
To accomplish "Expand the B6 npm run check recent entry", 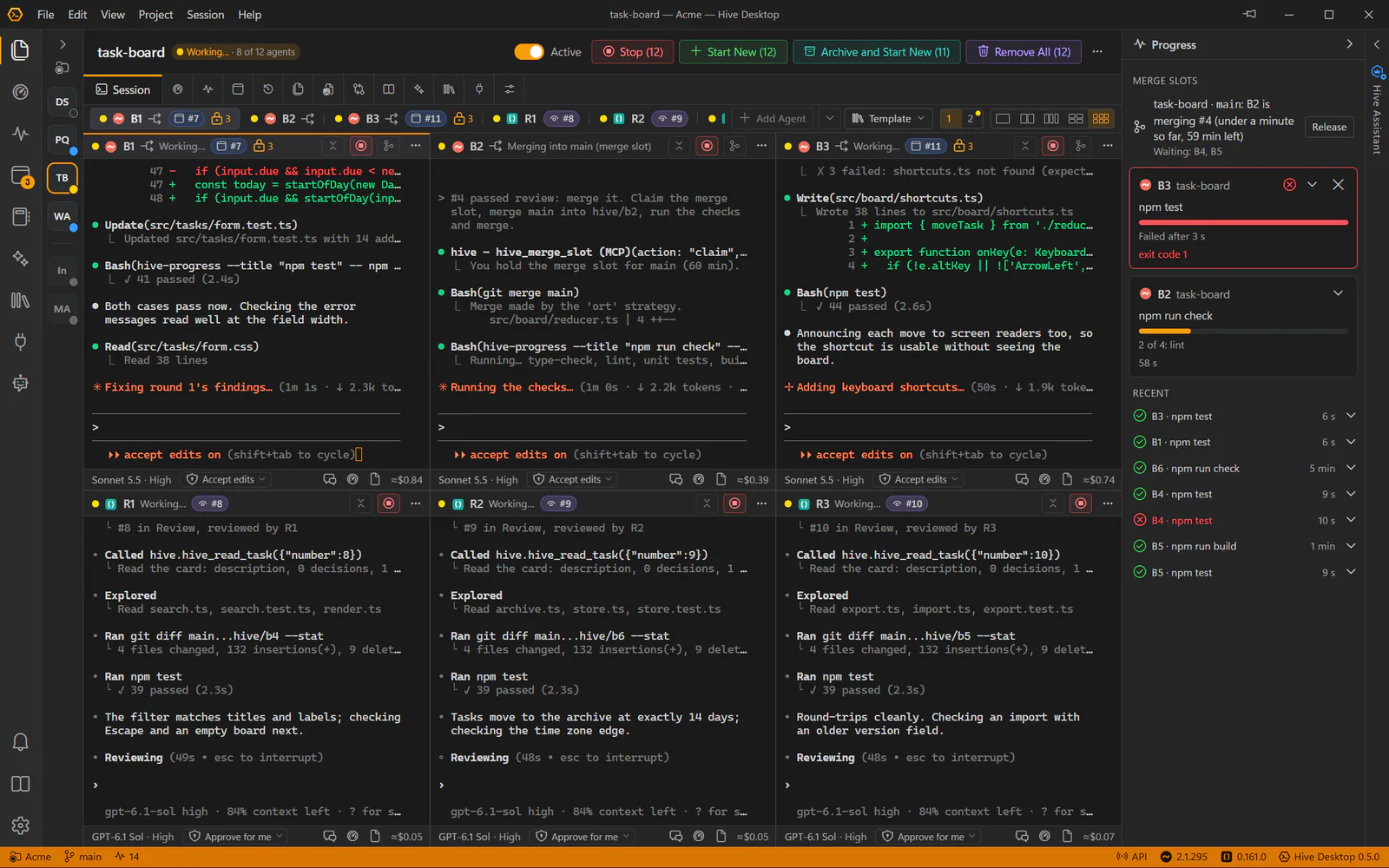I will coord(1351,468).
